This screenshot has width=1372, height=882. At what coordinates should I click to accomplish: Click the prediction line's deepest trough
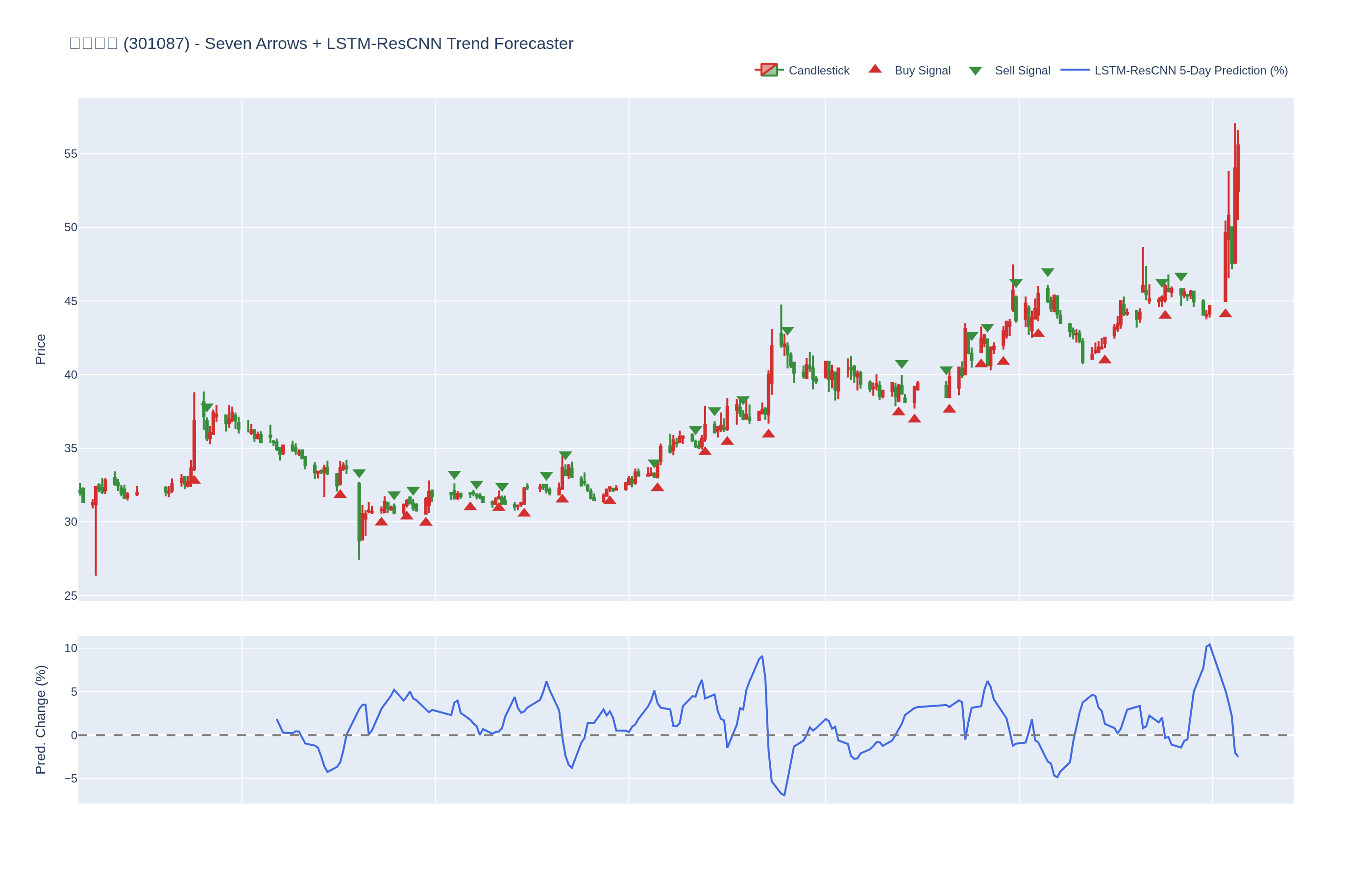tap(784, 795)
